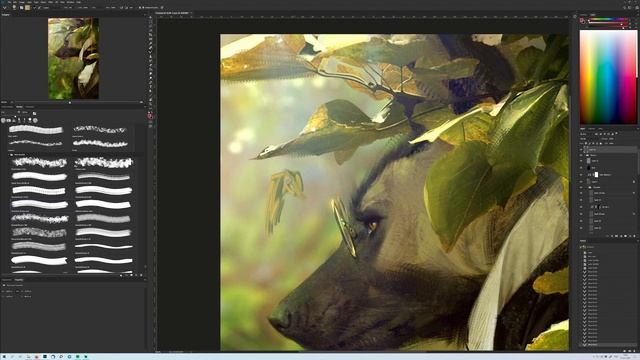640x360 pixels.
Task: Toggle Quick Mask mode in the toolbar
Action: pyautogui.click(x=151, y=122)
